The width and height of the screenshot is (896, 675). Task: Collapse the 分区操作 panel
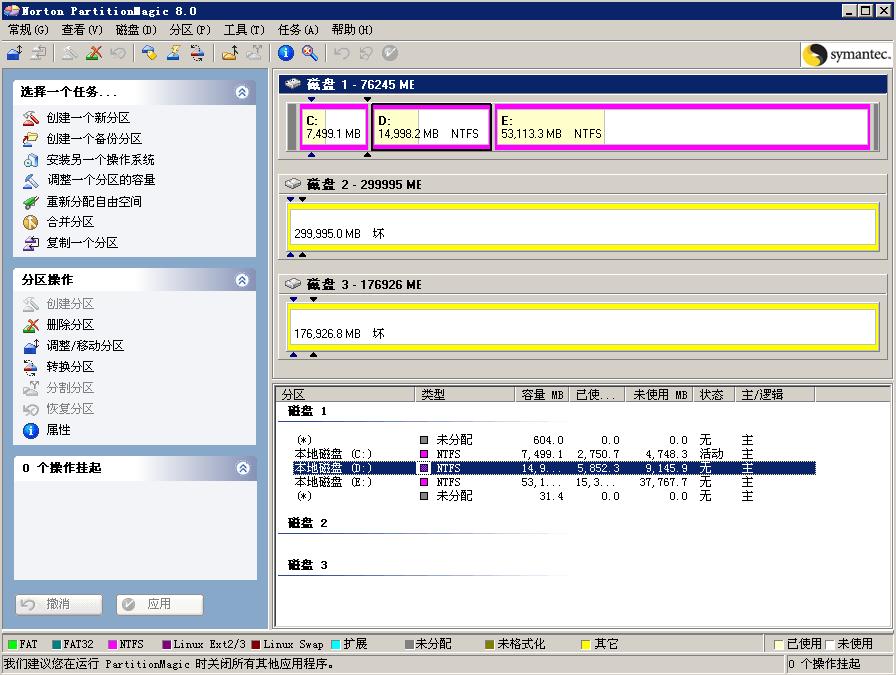[242, 280]
